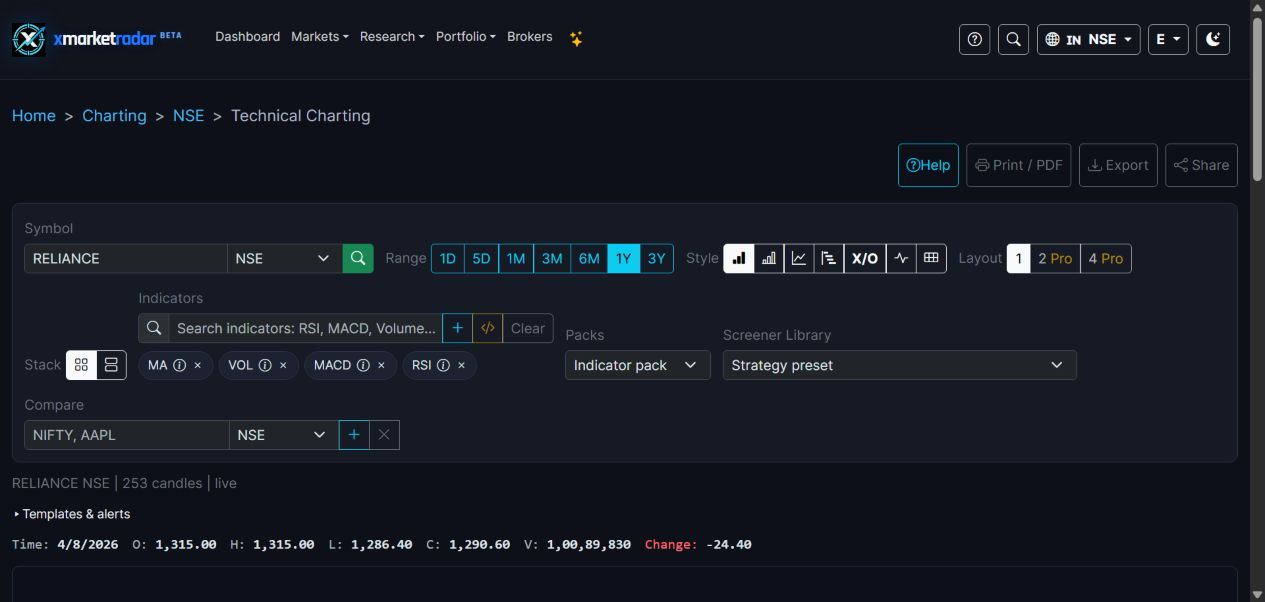This screenshot has height=602, width=1265.
Task: Open Research dropdown menu
Action: pyautogui.click(x=392, y=36)
